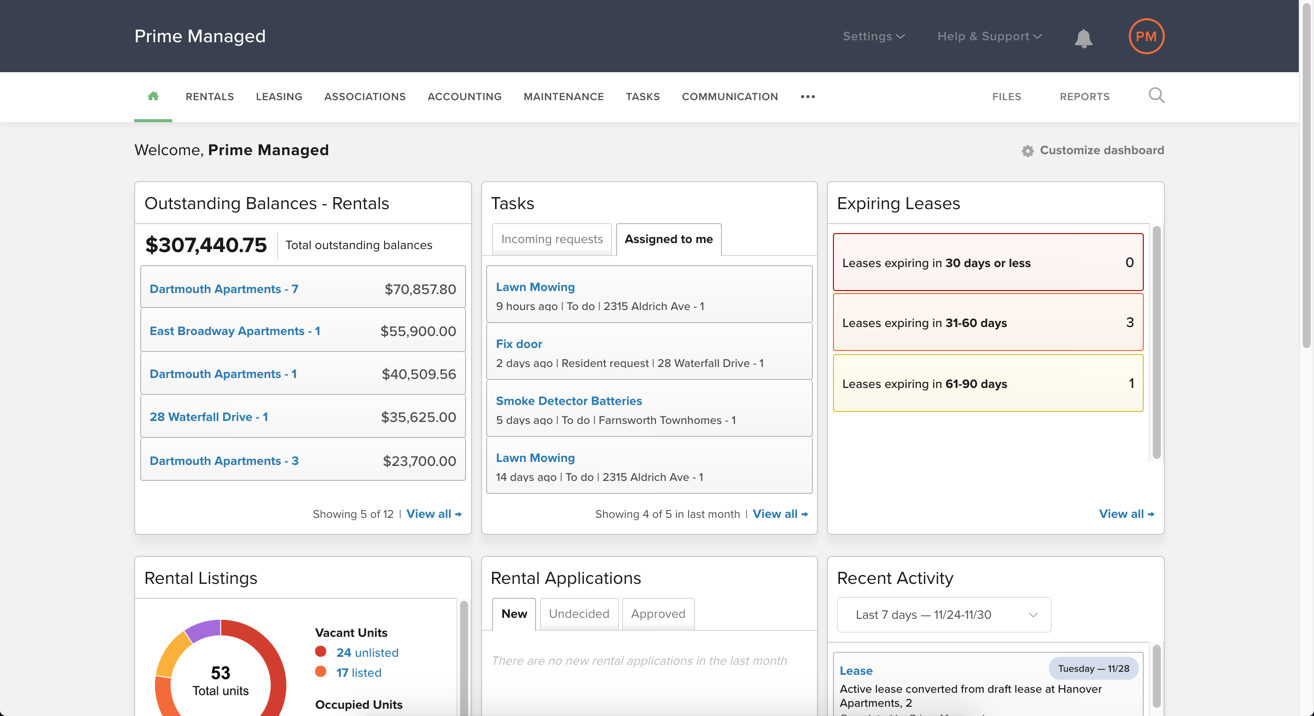Image resolution: width=1314 pixels, height=716 pixels.
Task: Click the 17 listed units link
Action: [358, 673]
